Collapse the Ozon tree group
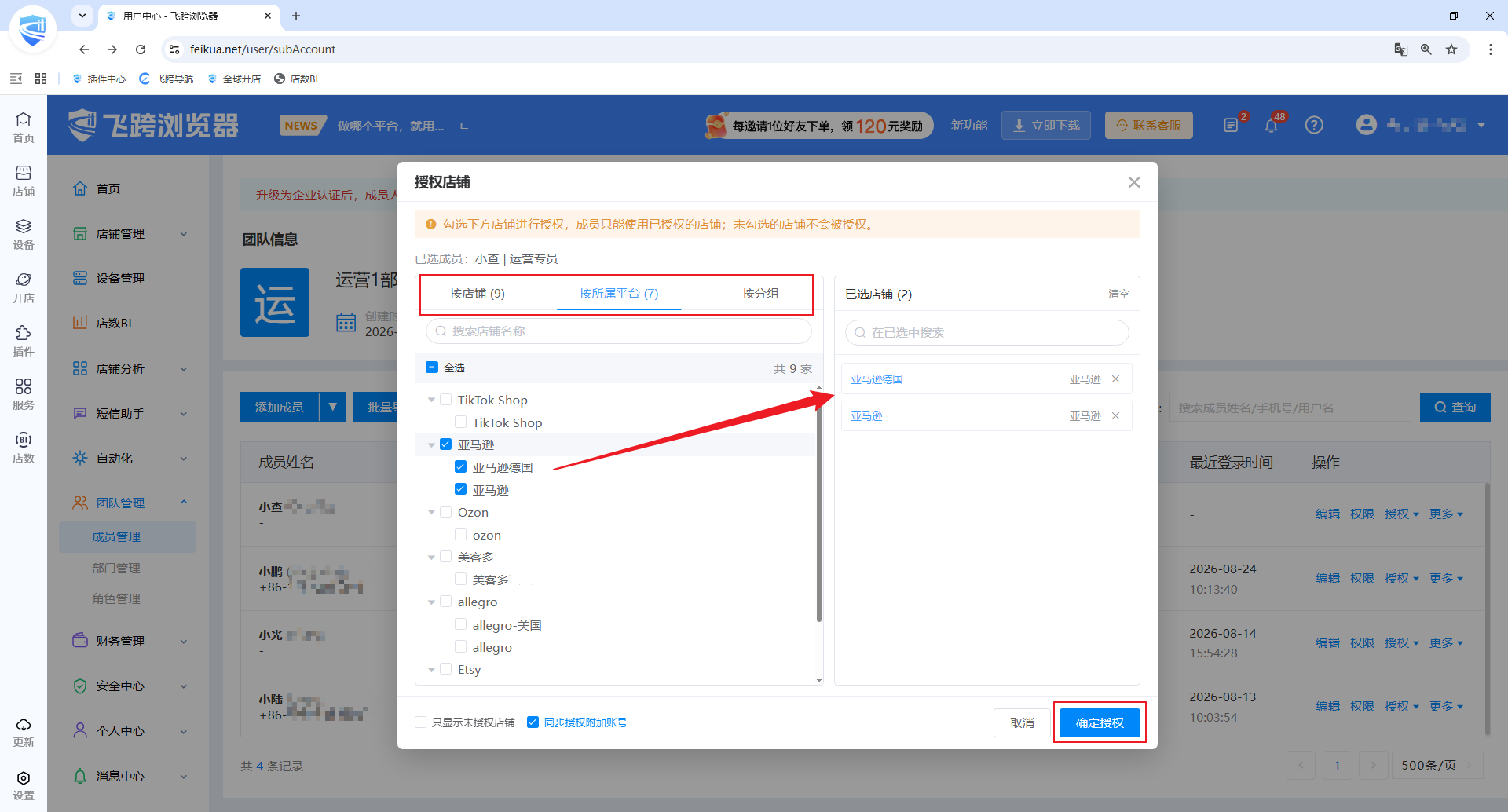The image size is (1508, 812). pyautogui.click(x=431, y=512)
